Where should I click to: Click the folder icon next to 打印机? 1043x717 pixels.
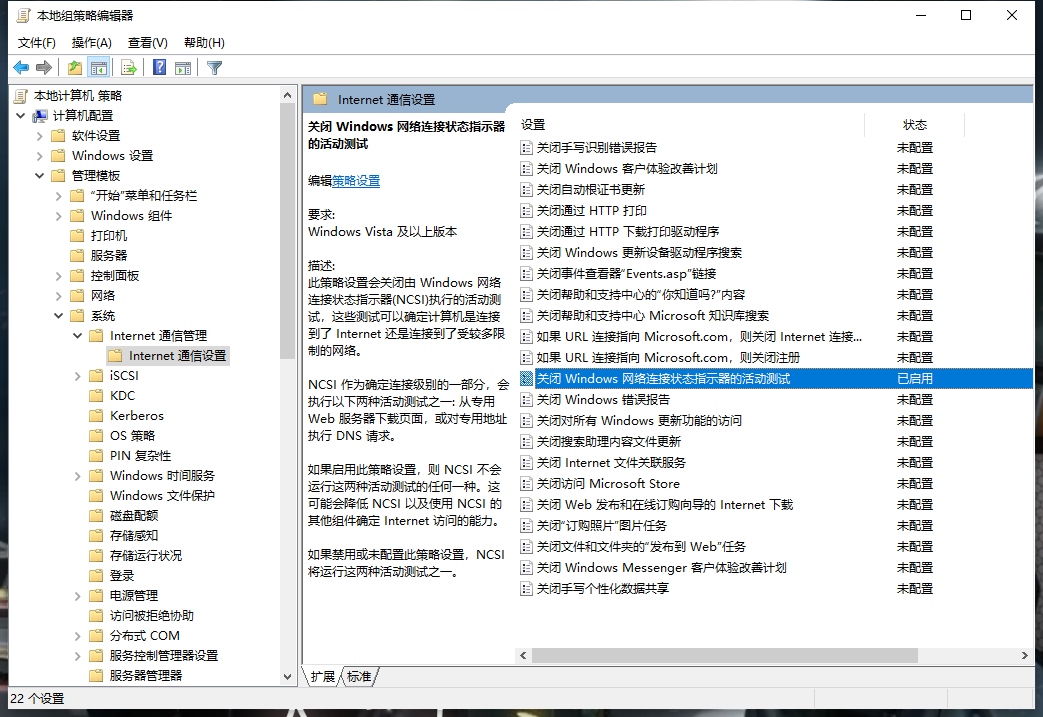click(78, 235)
